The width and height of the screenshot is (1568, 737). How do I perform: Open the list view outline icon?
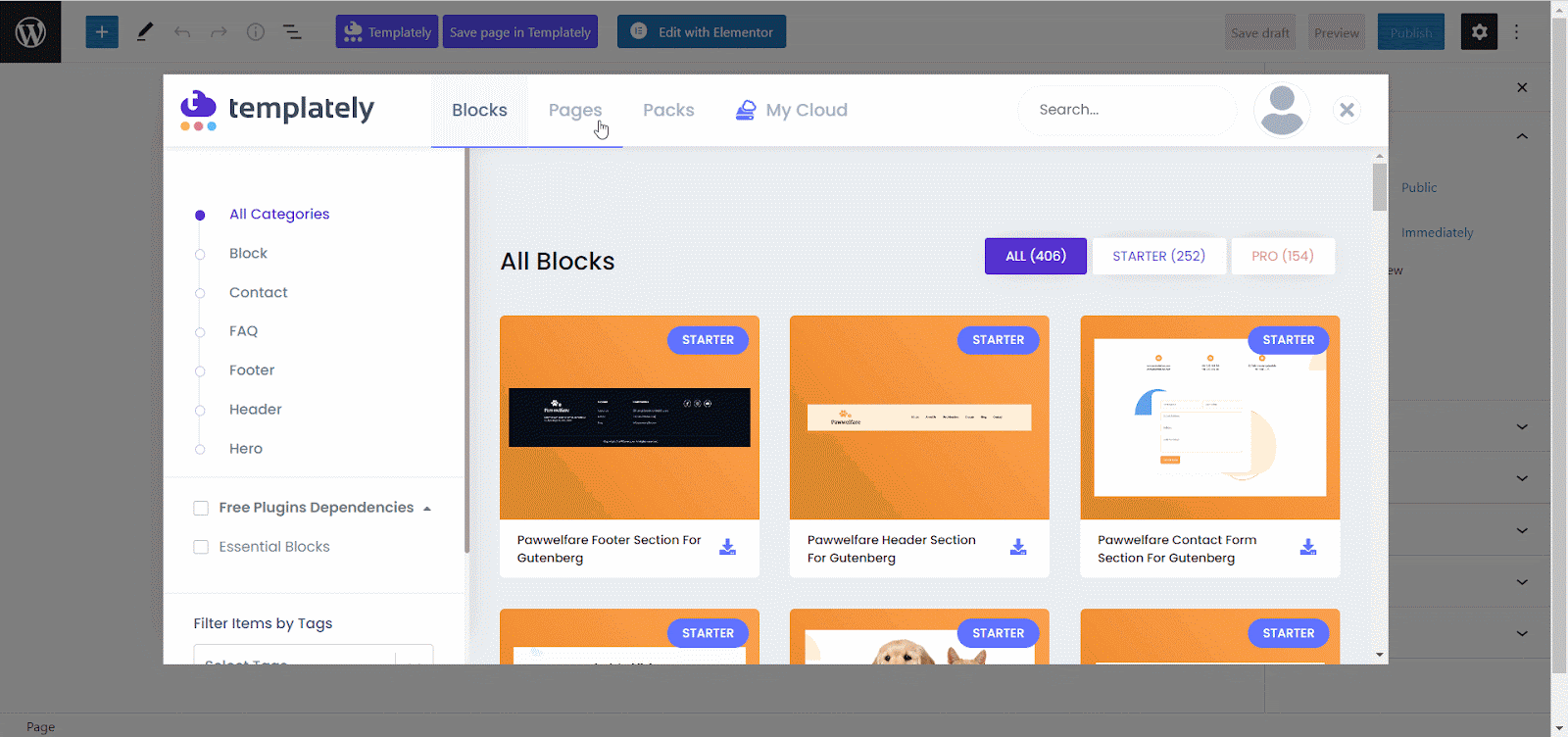pos(292,32)
